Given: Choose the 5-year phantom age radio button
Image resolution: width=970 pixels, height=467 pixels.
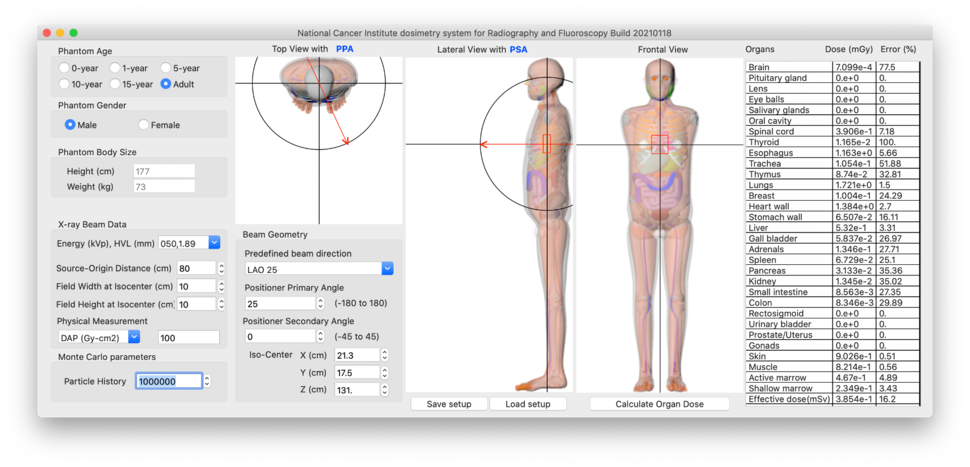Looking at the screenshot, I should (166, 68).
